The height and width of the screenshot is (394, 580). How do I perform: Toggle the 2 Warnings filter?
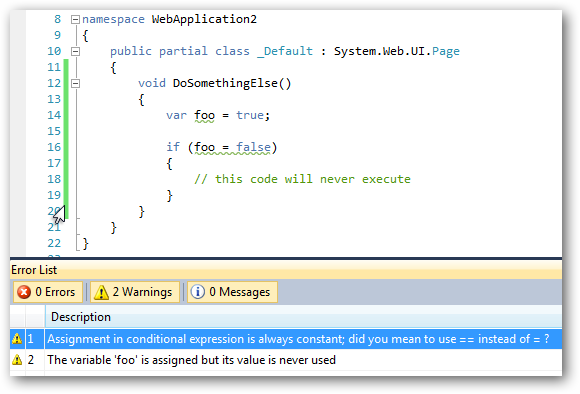click(135, 292)
